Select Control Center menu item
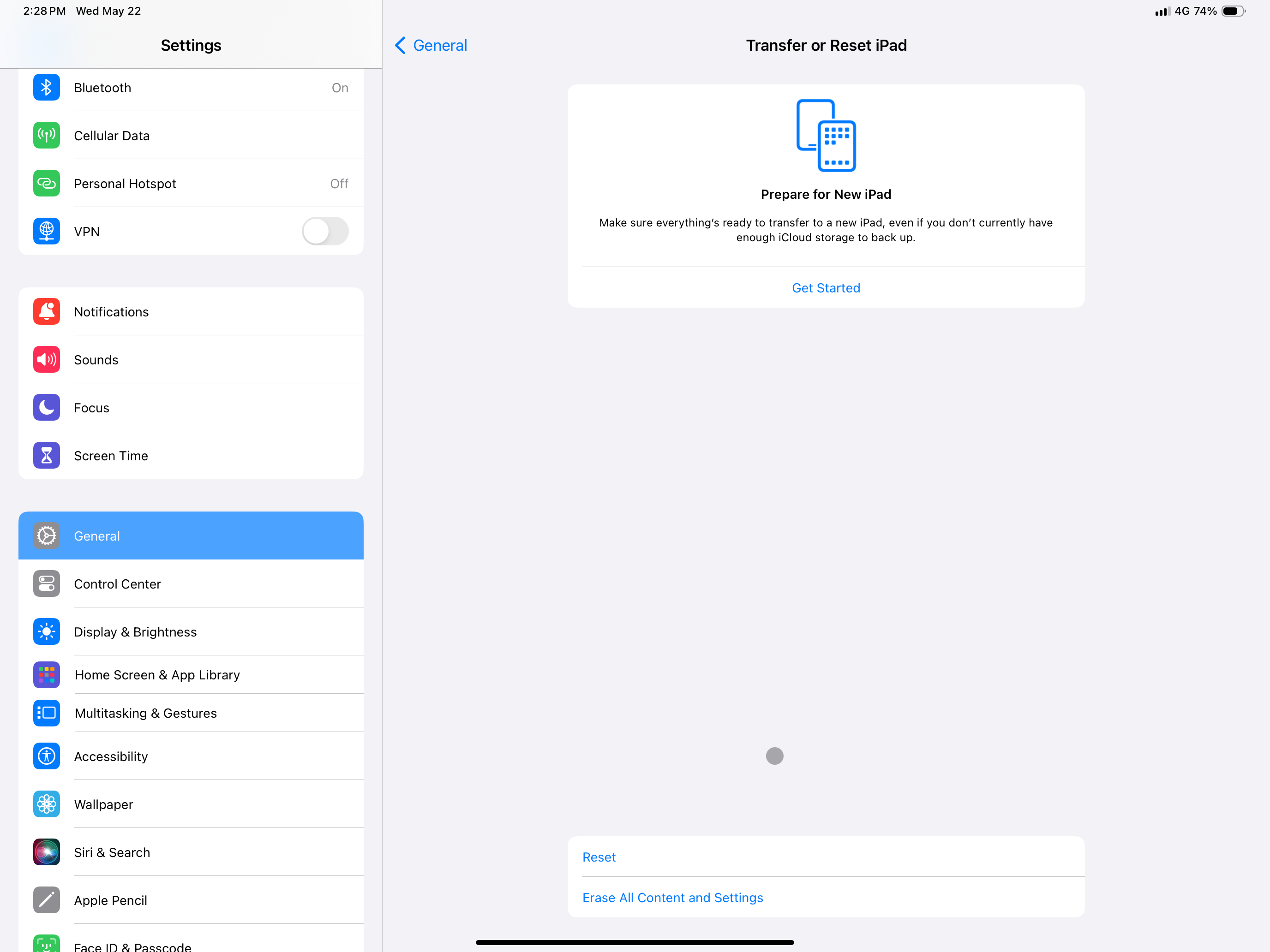 click(190, 583)
